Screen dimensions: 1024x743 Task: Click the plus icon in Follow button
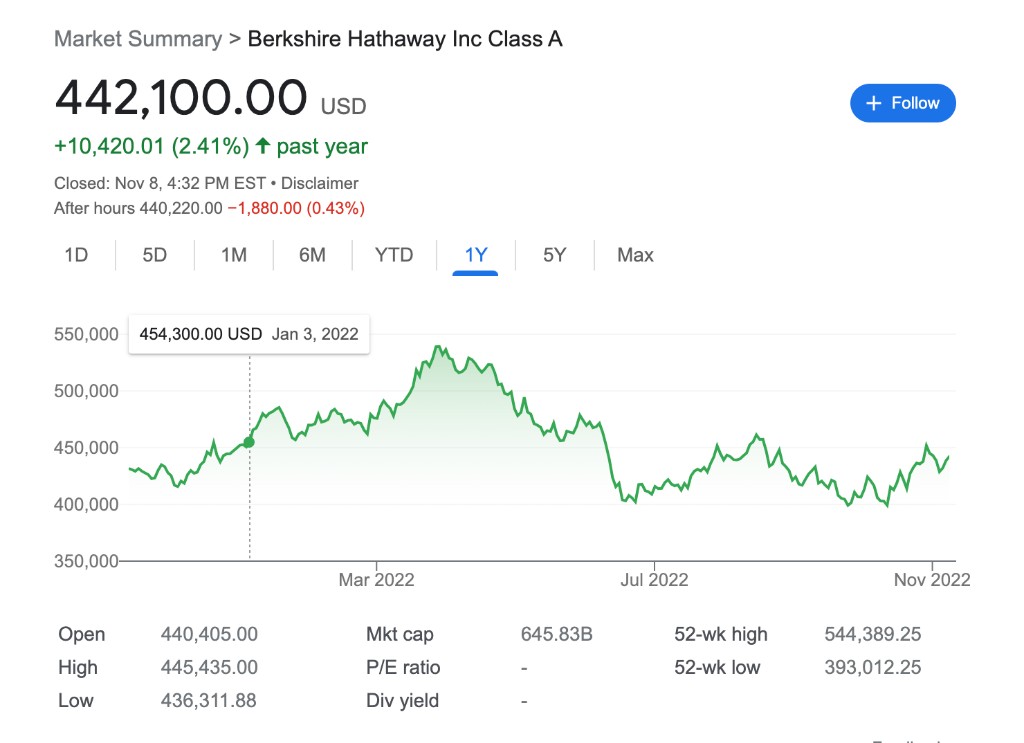[x=873, y=103]
